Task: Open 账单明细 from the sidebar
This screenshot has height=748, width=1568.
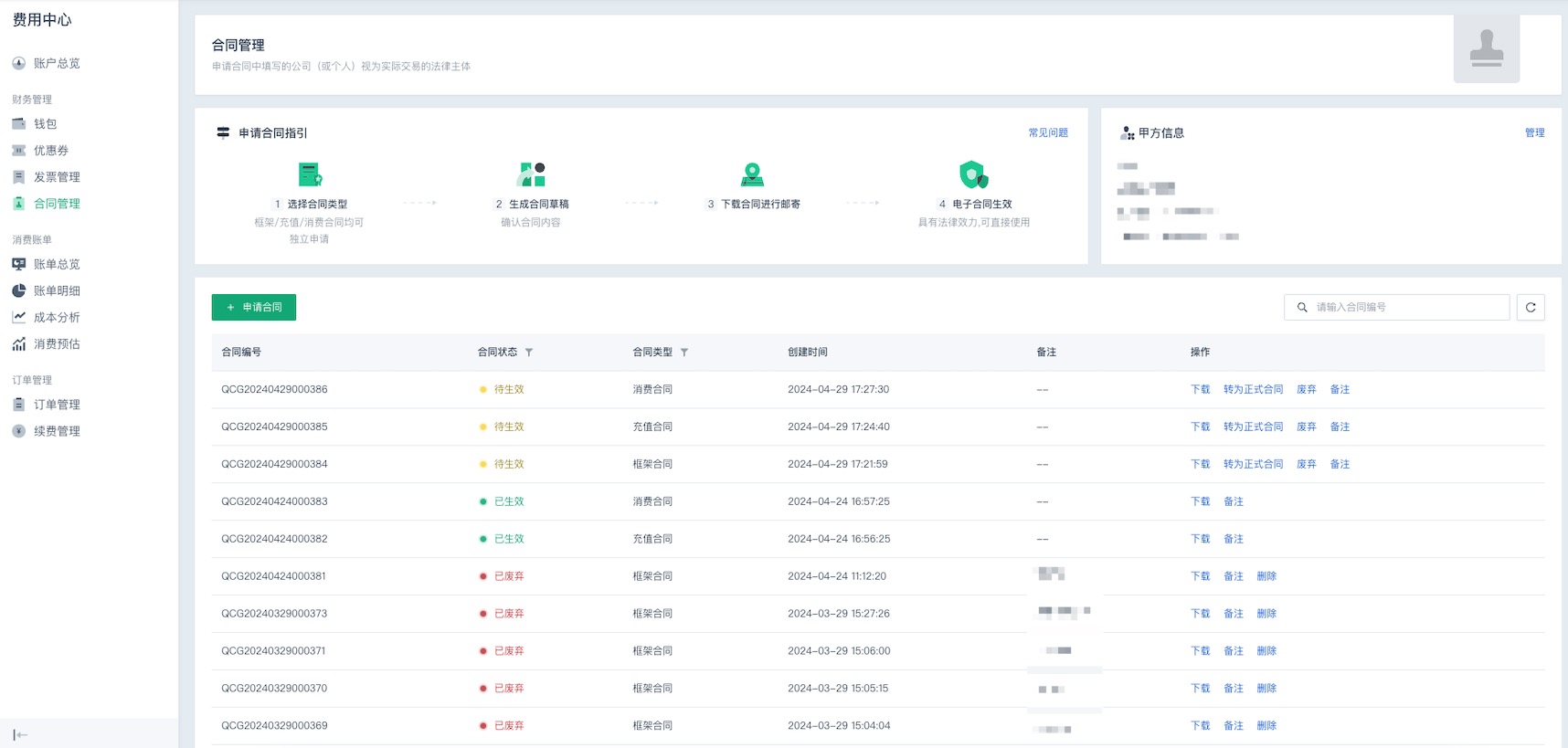Action: pos(57,291)
